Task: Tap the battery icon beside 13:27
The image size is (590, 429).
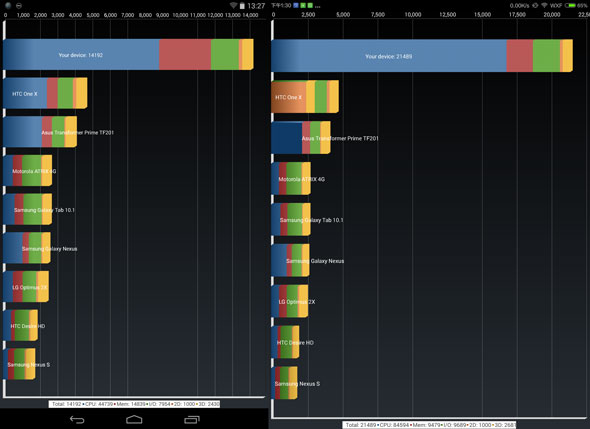Action: tap(242, 6)
